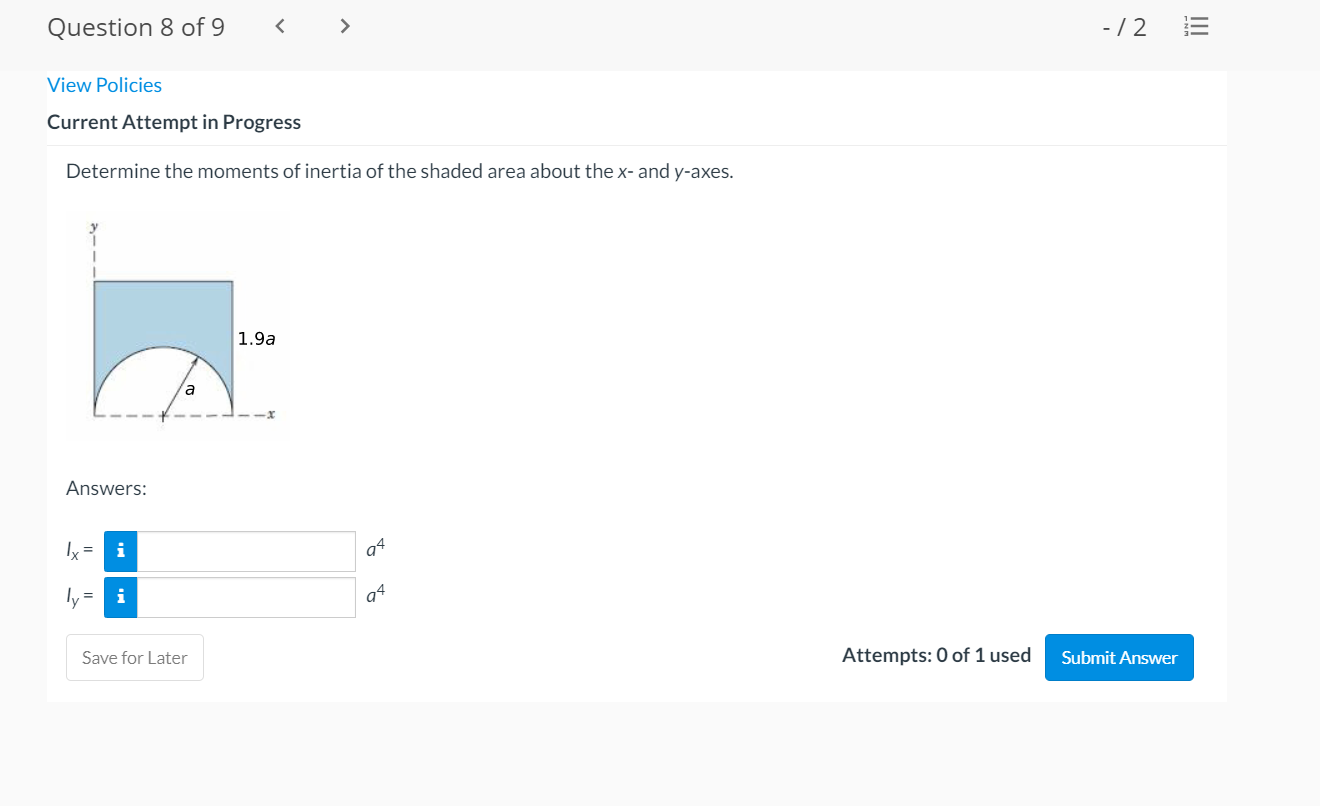The image size is (1320, 806).
Task: Click the a⁴ unit beside Ix field
Action: (x=375, y=549)
